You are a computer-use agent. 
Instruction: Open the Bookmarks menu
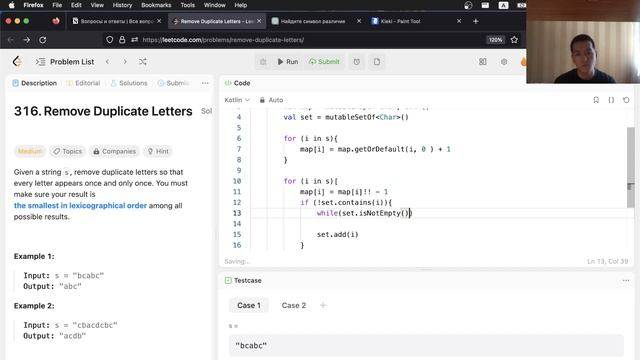(156, 5)
